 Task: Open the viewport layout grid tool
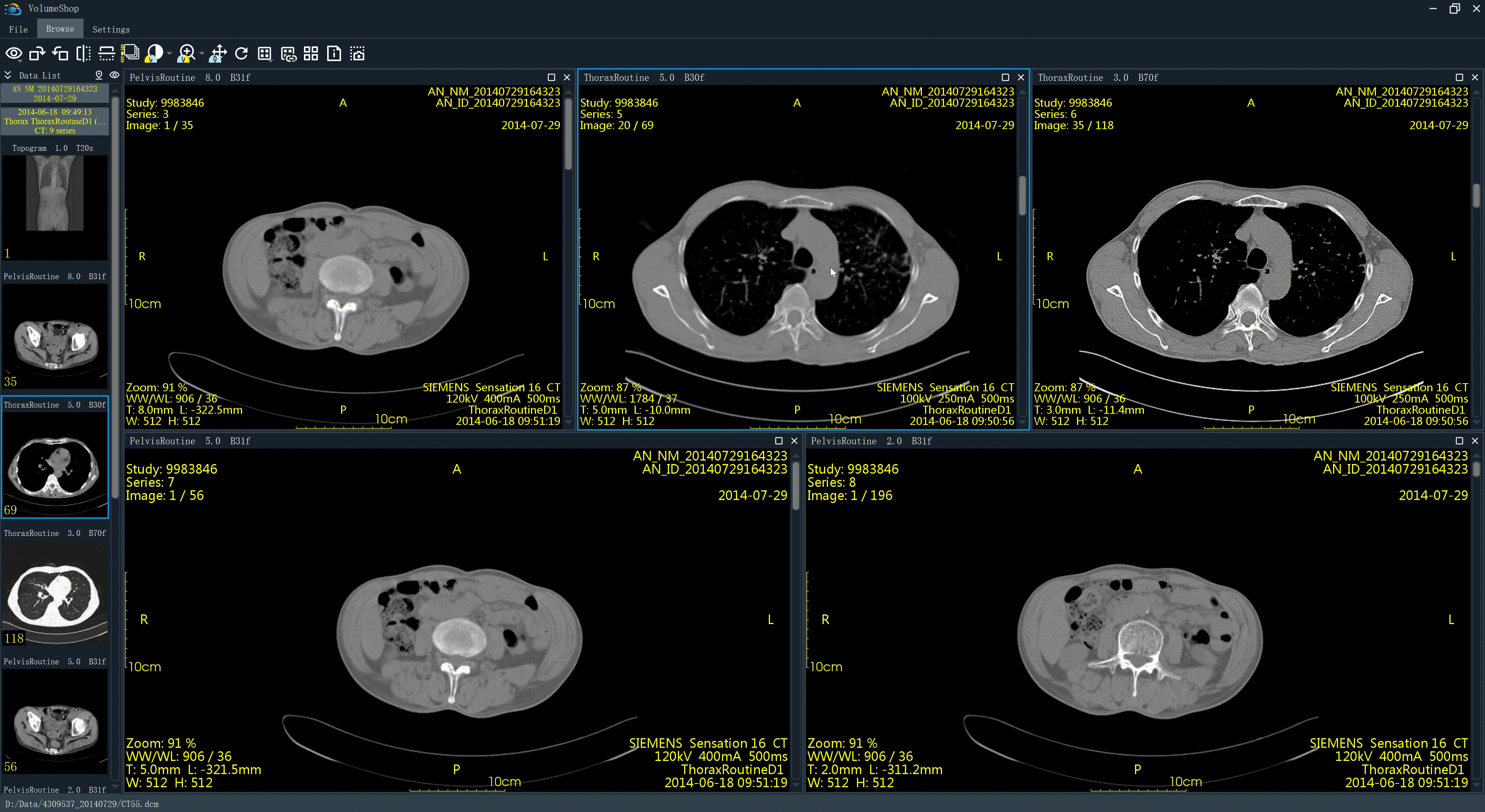265,54
